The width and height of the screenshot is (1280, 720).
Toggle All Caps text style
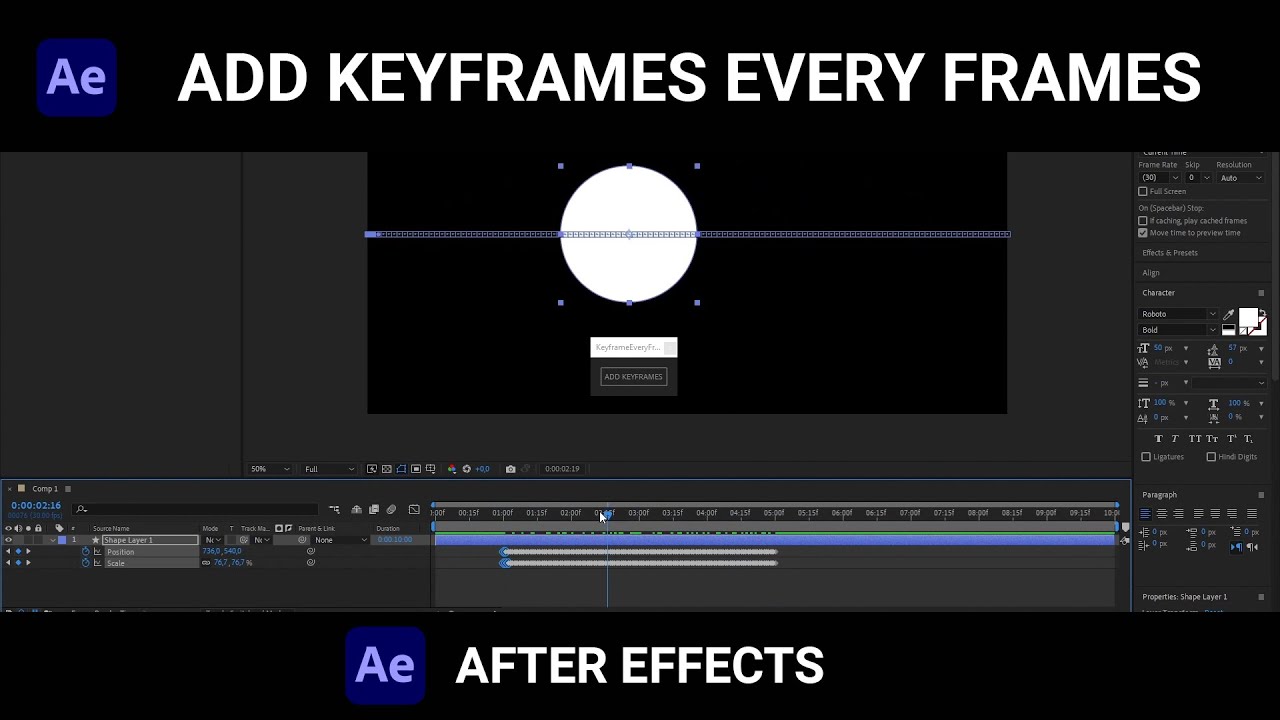tap(1195, 439)
